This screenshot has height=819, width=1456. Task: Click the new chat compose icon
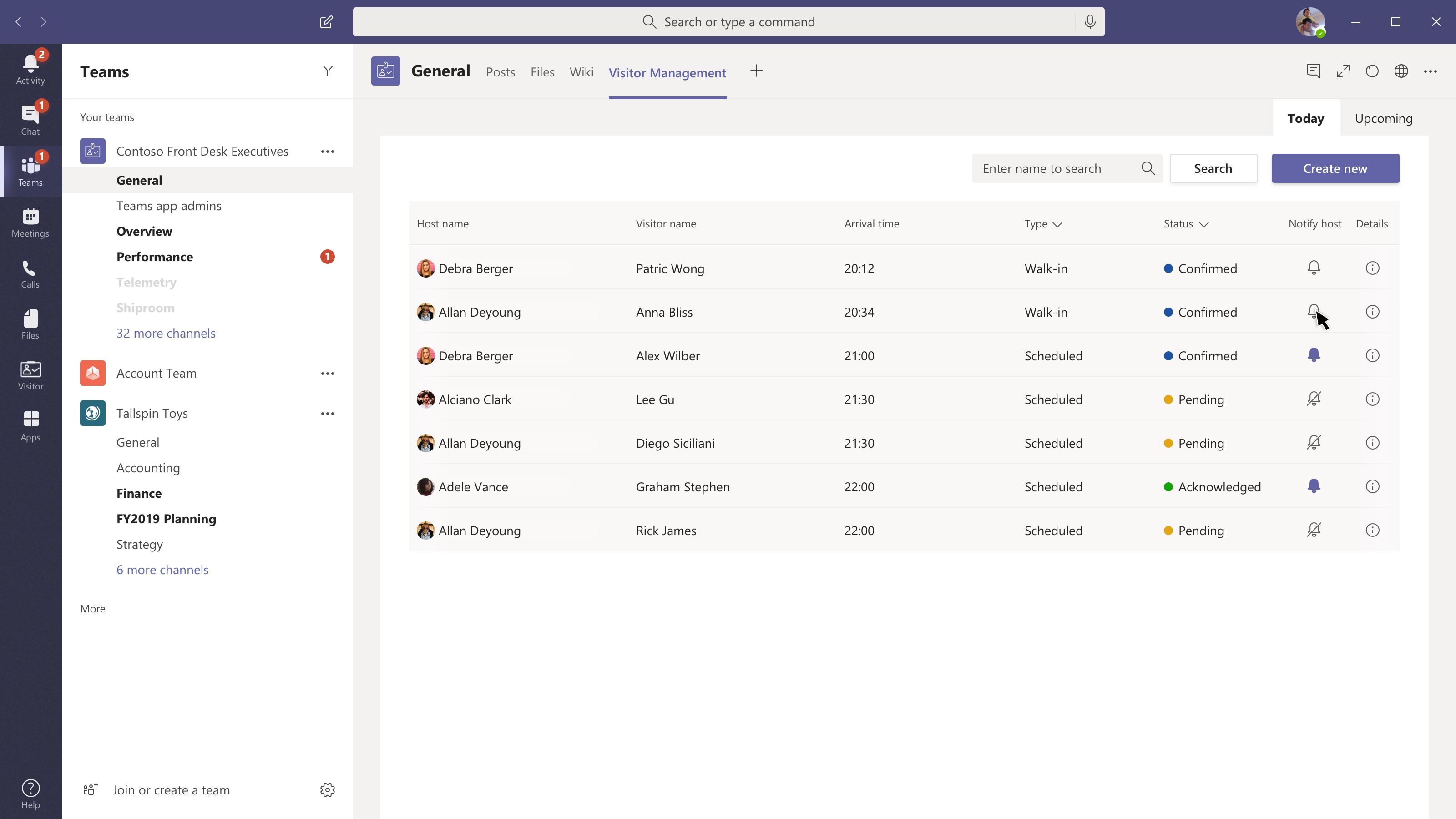326,22
